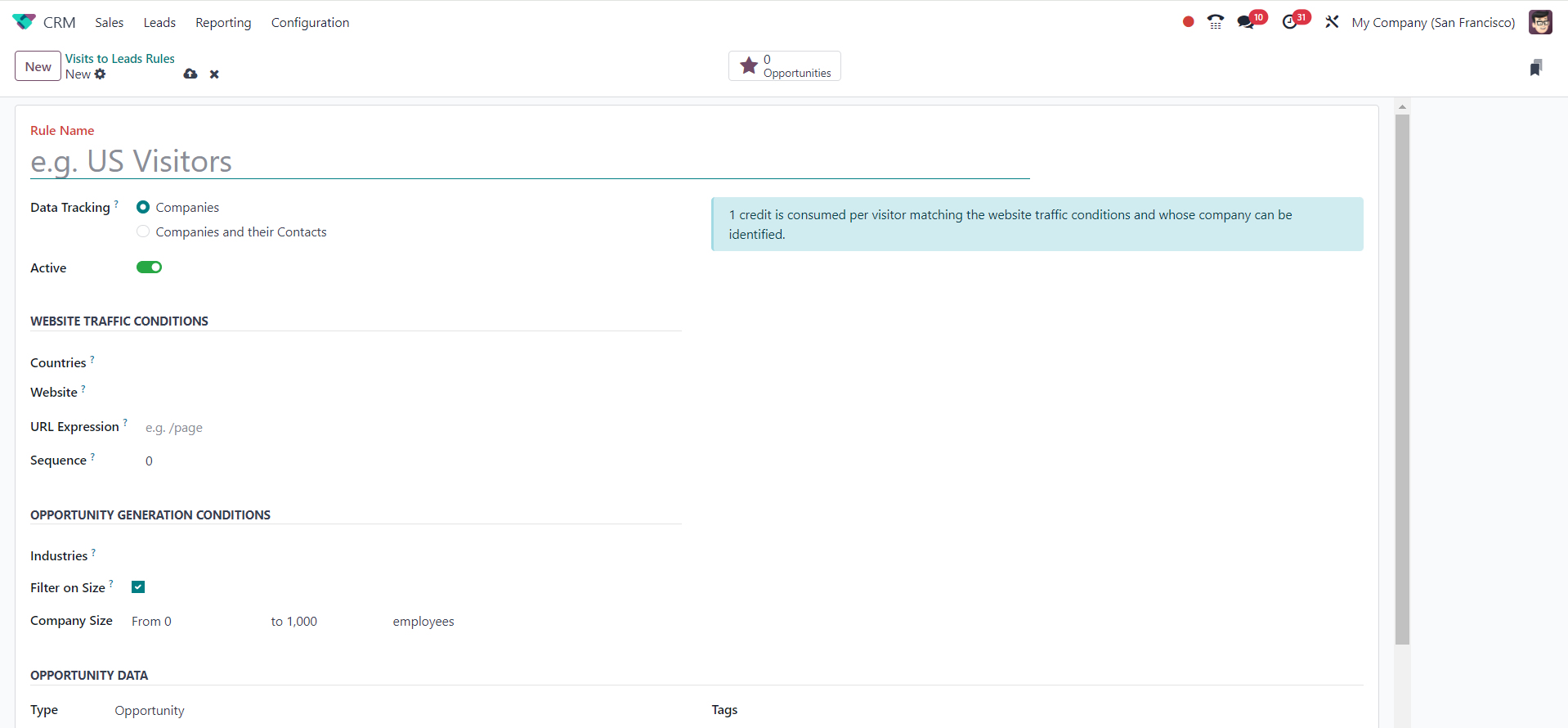The image size is (1568, 728).
Task: Open the Countries selection field
Action: [409, 362]
